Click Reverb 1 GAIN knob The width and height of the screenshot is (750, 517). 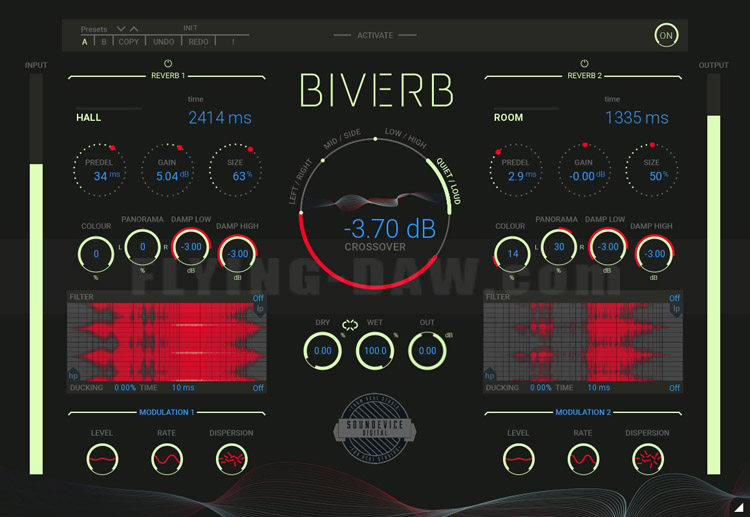[167, 170]
